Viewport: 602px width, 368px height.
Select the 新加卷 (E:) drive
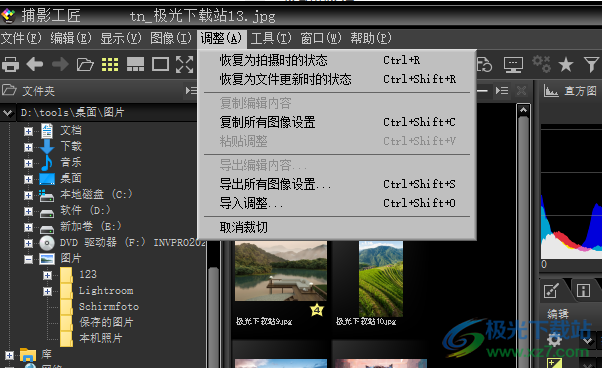point(91,226)
